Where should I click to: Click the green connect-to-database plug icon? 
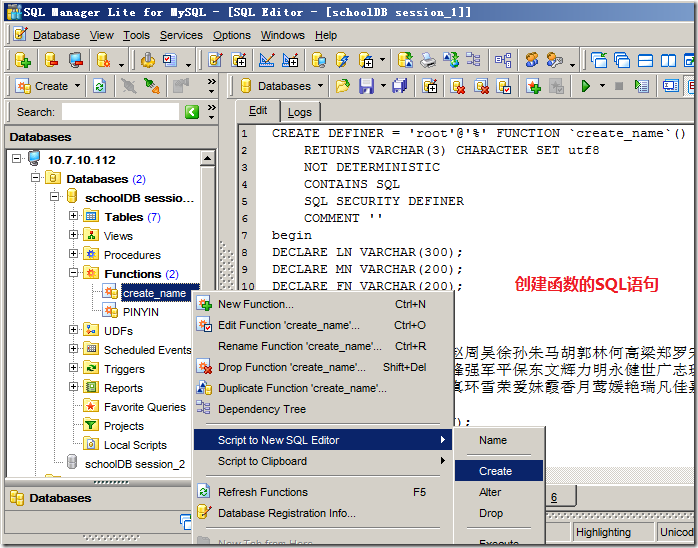pos(151,86)
